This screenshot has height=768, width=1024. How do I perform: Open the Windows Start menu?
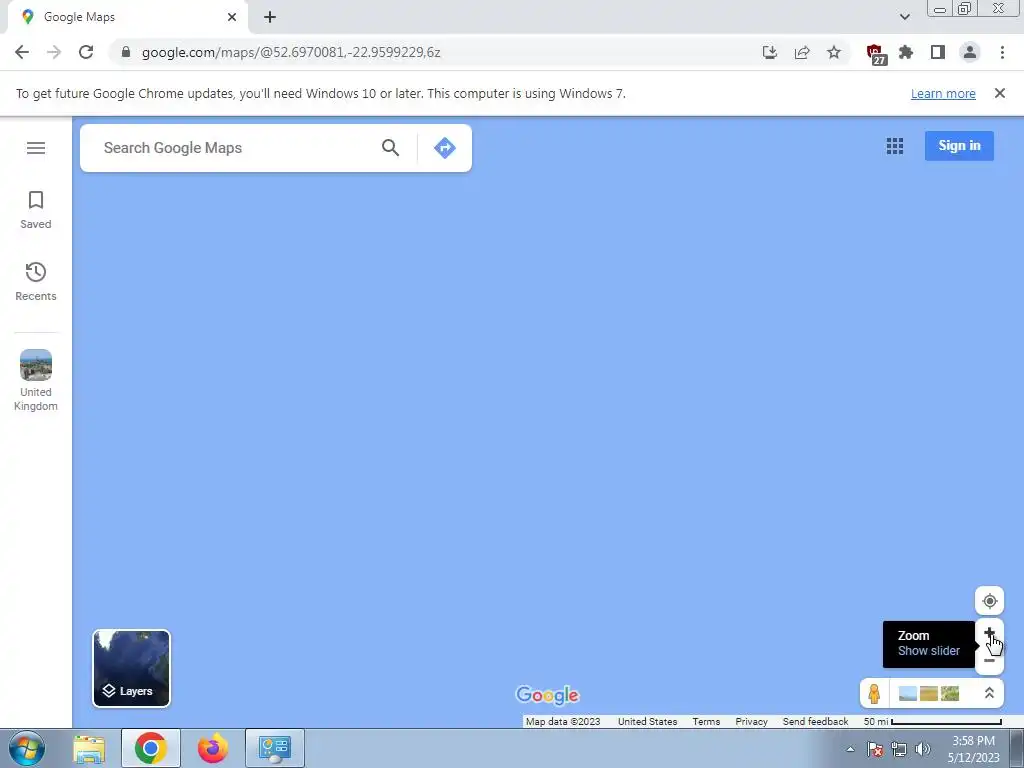pos(27,748)
